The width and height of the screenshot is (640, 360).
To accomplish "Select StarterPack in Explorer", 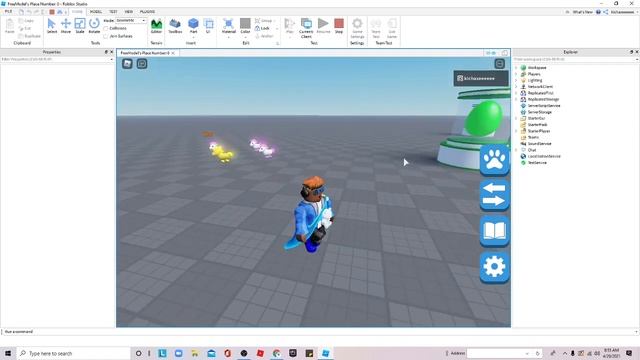I will click(x=537, y=124).
